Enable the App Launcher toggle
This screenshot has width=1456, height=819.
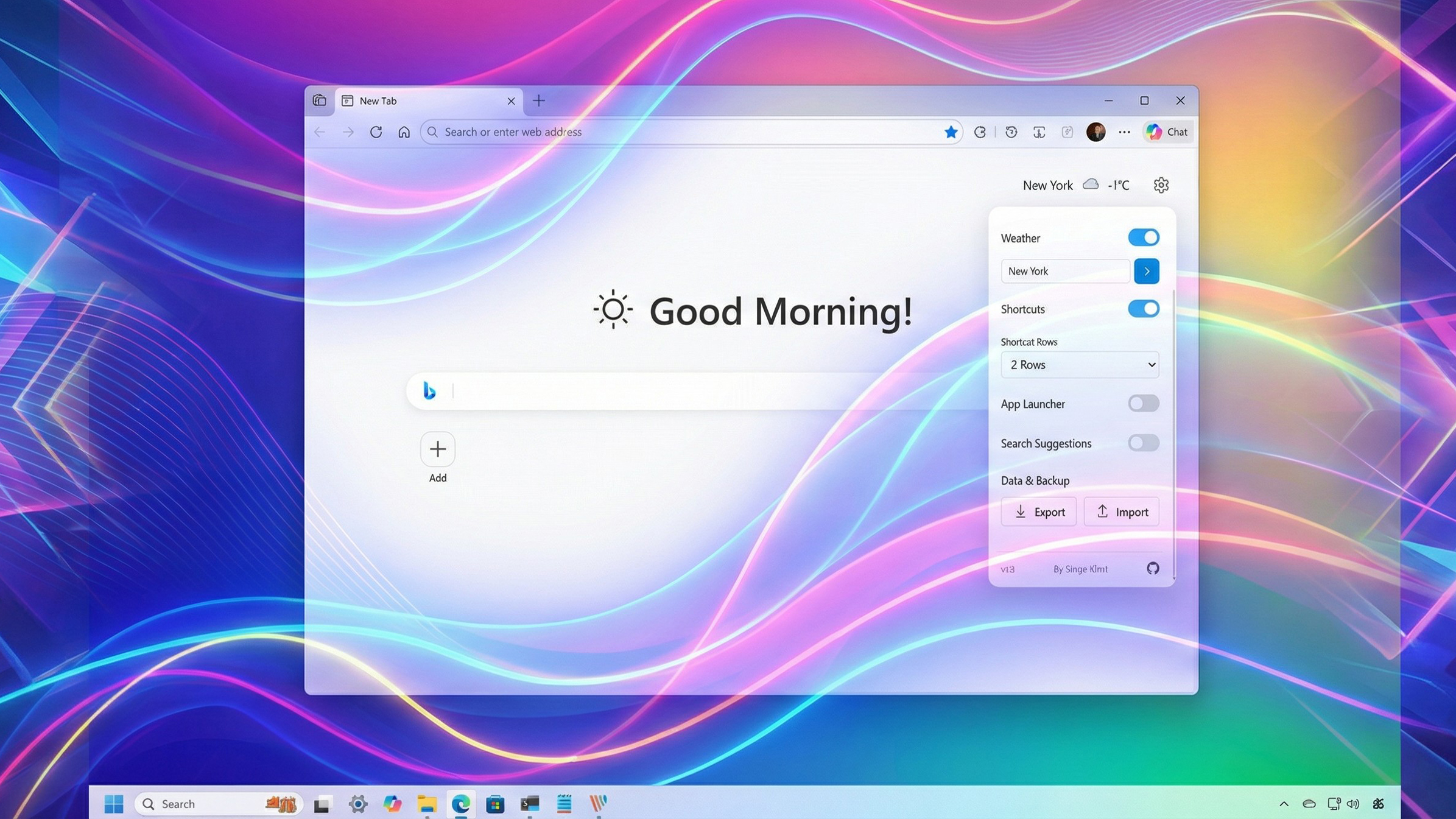1143,403
